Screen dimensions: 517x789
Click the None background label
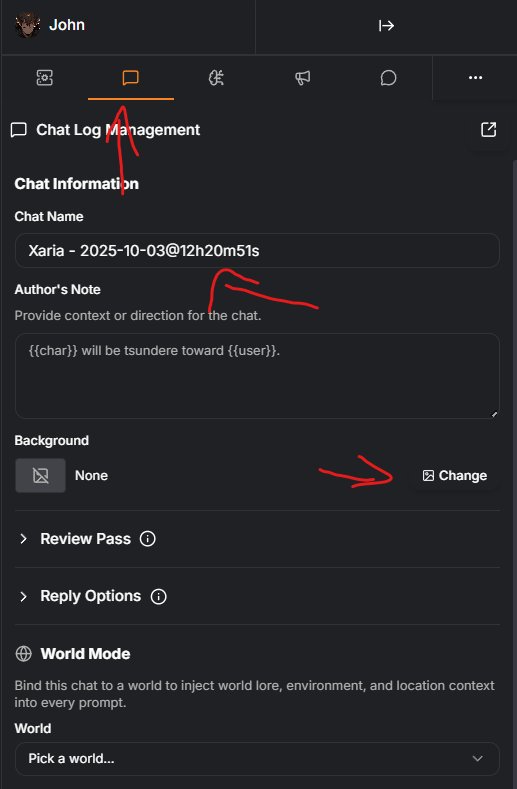(92, 476)
